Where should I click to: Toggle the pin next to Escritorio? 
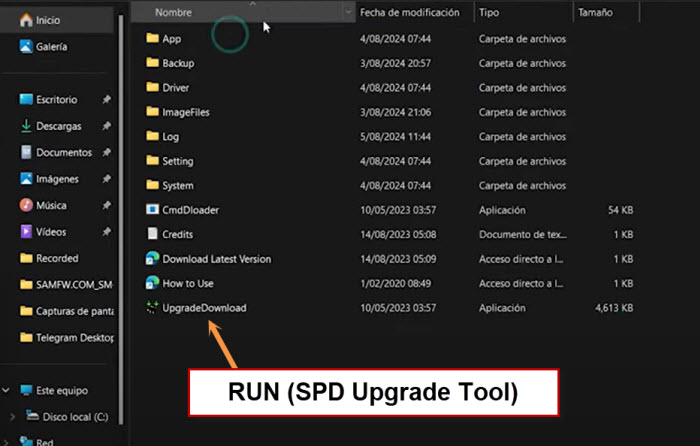pyautogui.click(x=106, y=99)
